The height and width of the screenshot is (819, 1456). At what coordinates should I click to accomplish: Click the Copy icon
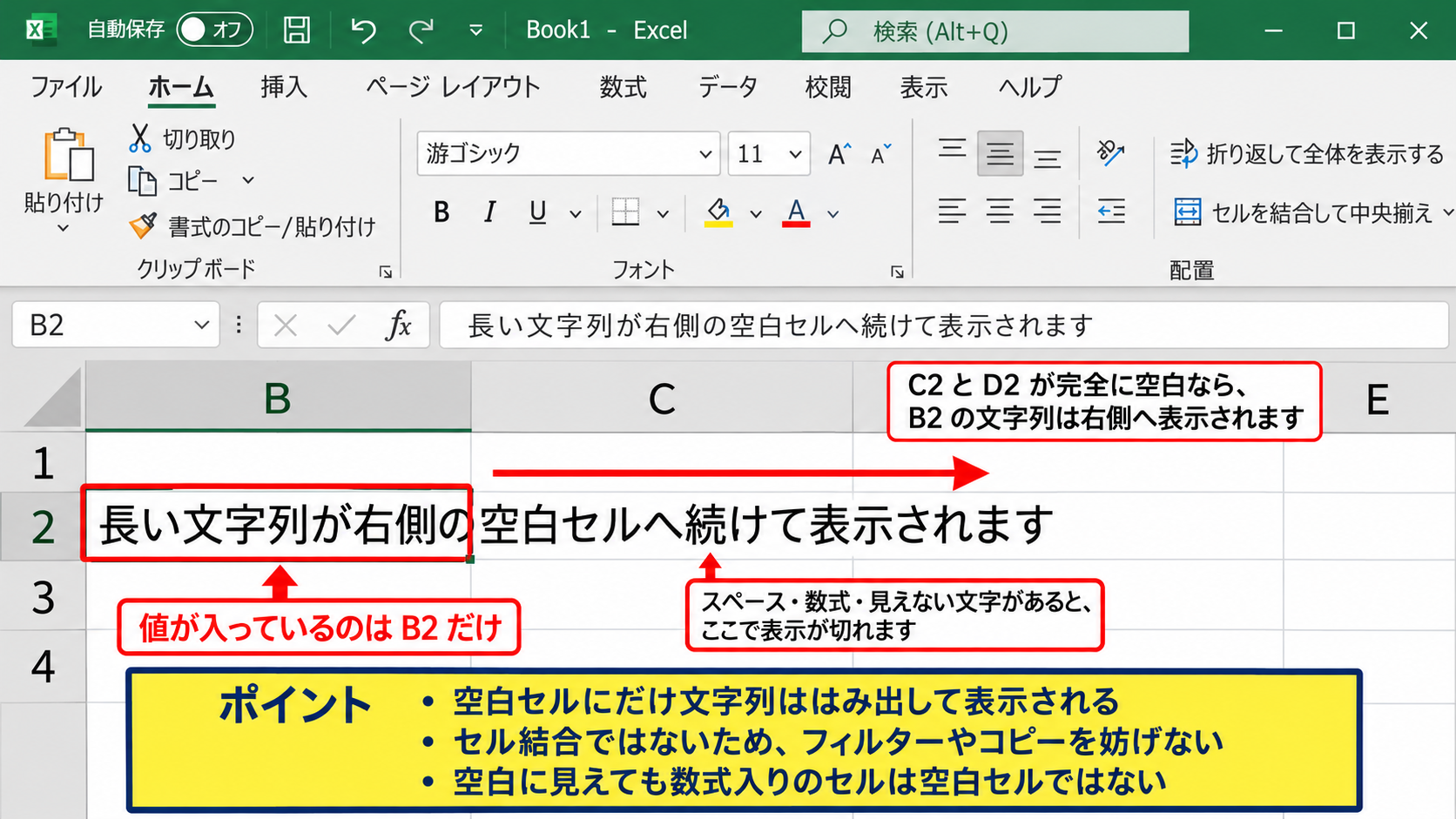142,180
